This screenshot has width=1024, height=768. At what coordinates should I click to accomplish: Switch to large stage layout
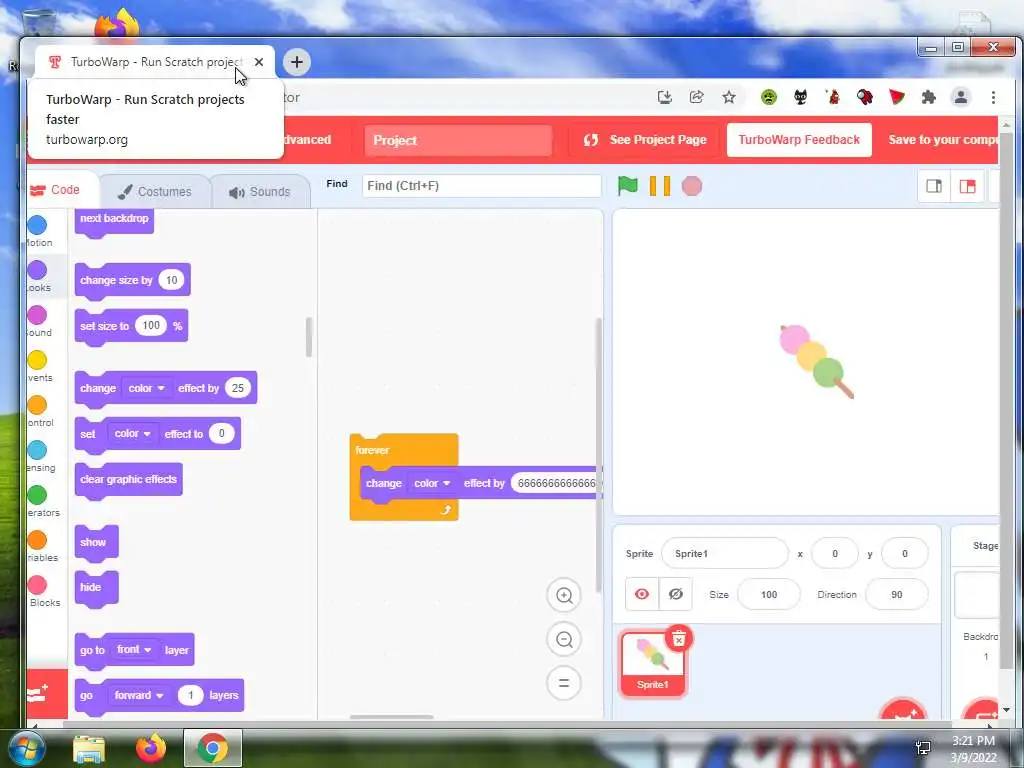coord(967,186)
